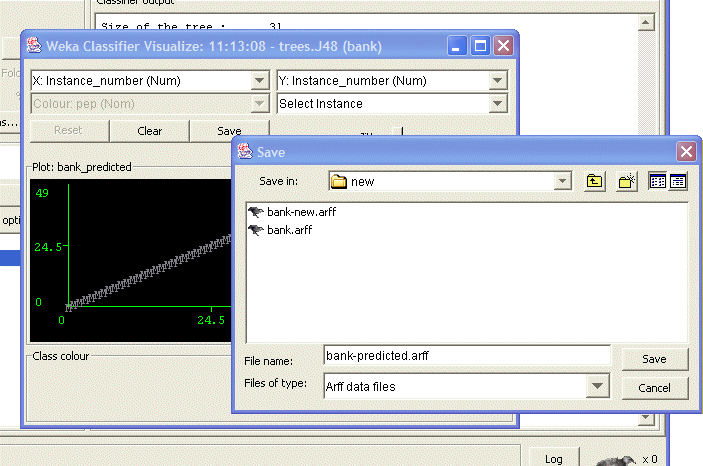
Task: Go up one folder level
Action: tap(595, 182)
